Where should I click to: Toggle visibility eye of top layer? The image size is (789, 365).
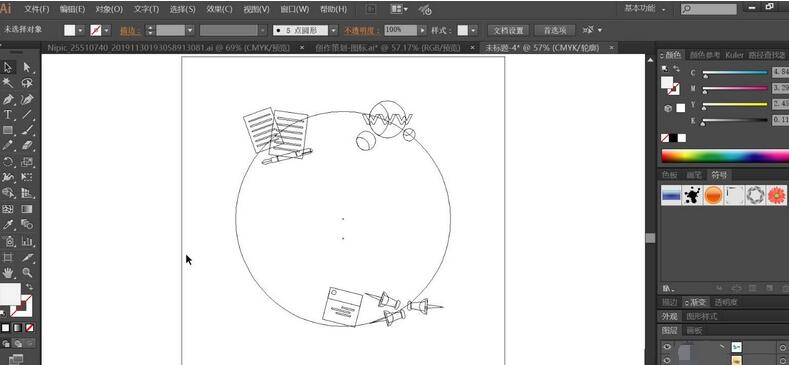point(667,347)
